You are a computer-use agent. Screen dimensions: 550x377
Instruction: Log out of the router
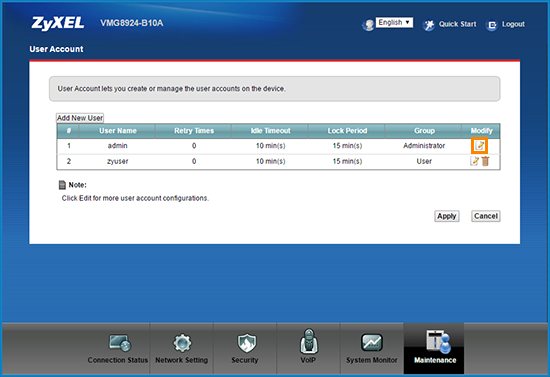click(x=505, y=25)
